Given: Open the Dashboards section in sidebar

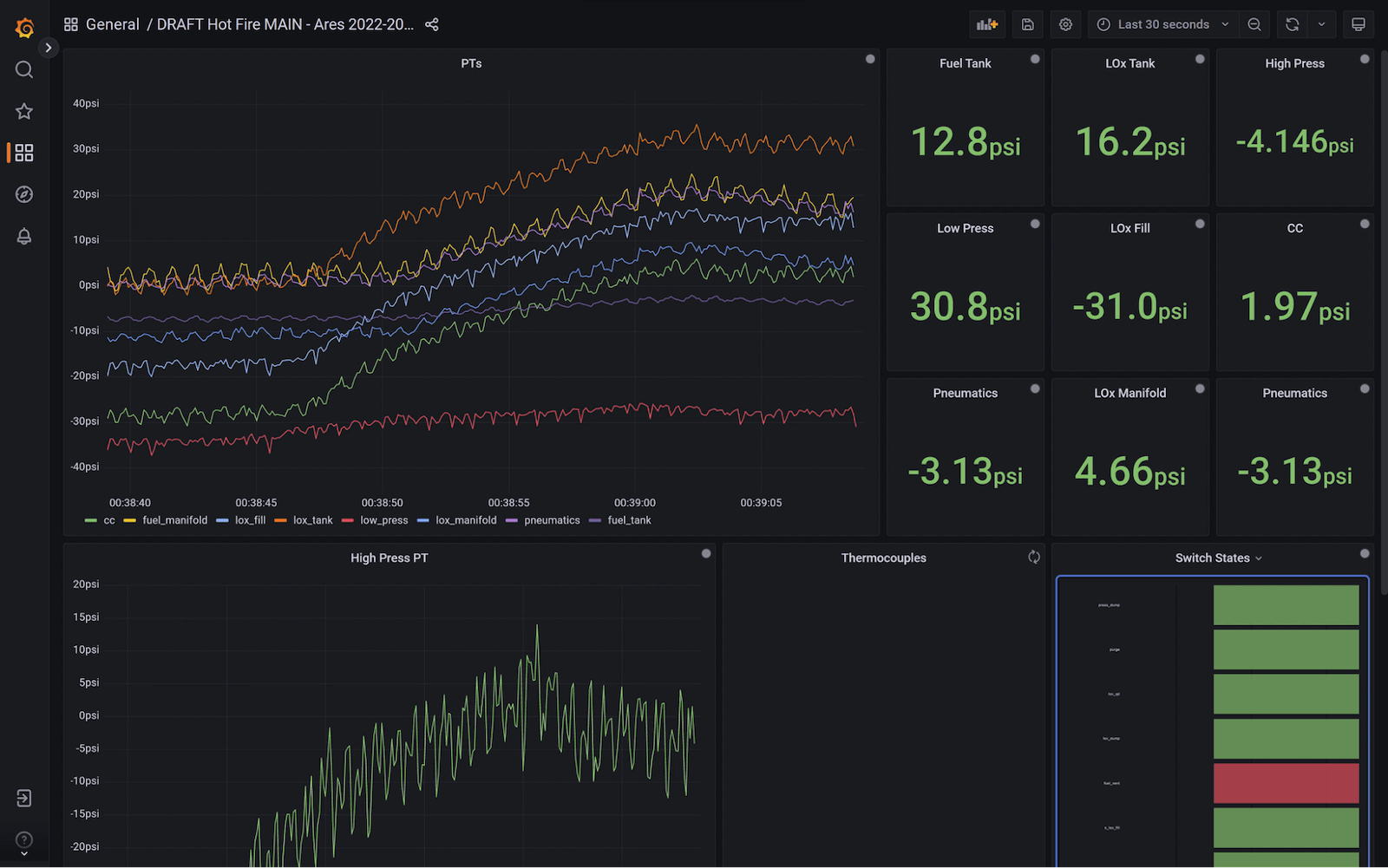Looking at the screenshot, I should (23, 153).
